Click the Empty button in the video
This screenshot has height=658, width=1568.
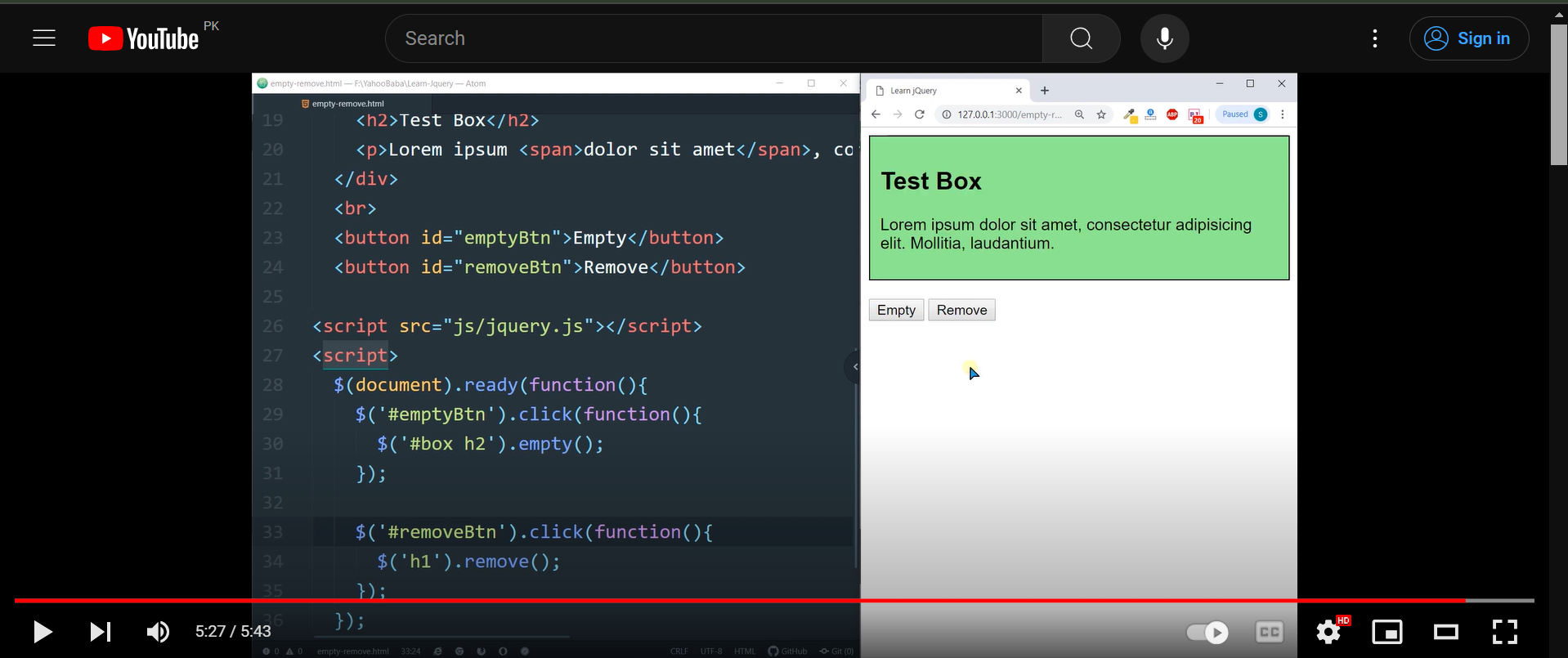point(896,311)
